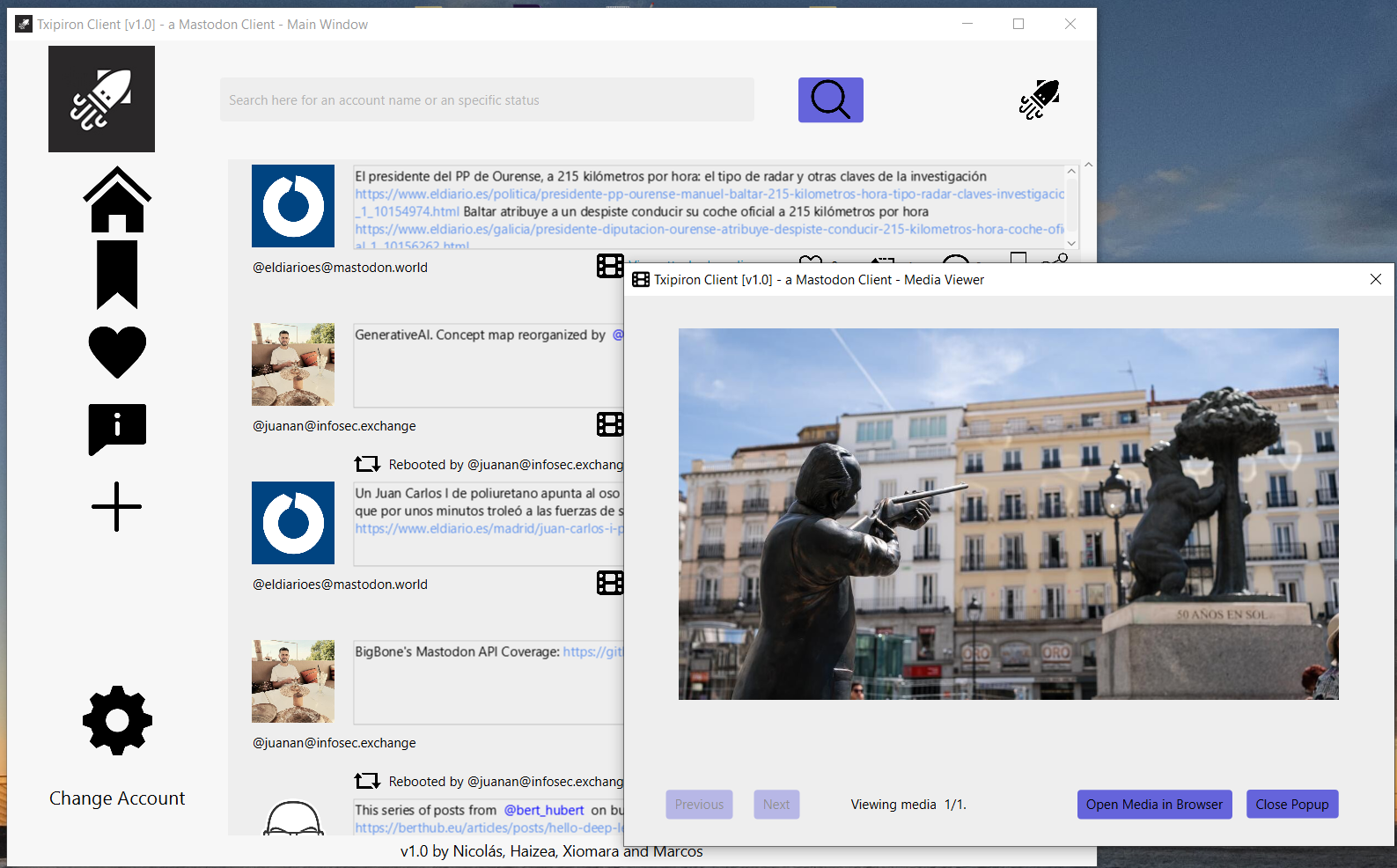The height and width of the screenshot is (868, 1397).
Task: Click juanan avatar on the GenerativeAI post
Action: click(x=293, y=364)
